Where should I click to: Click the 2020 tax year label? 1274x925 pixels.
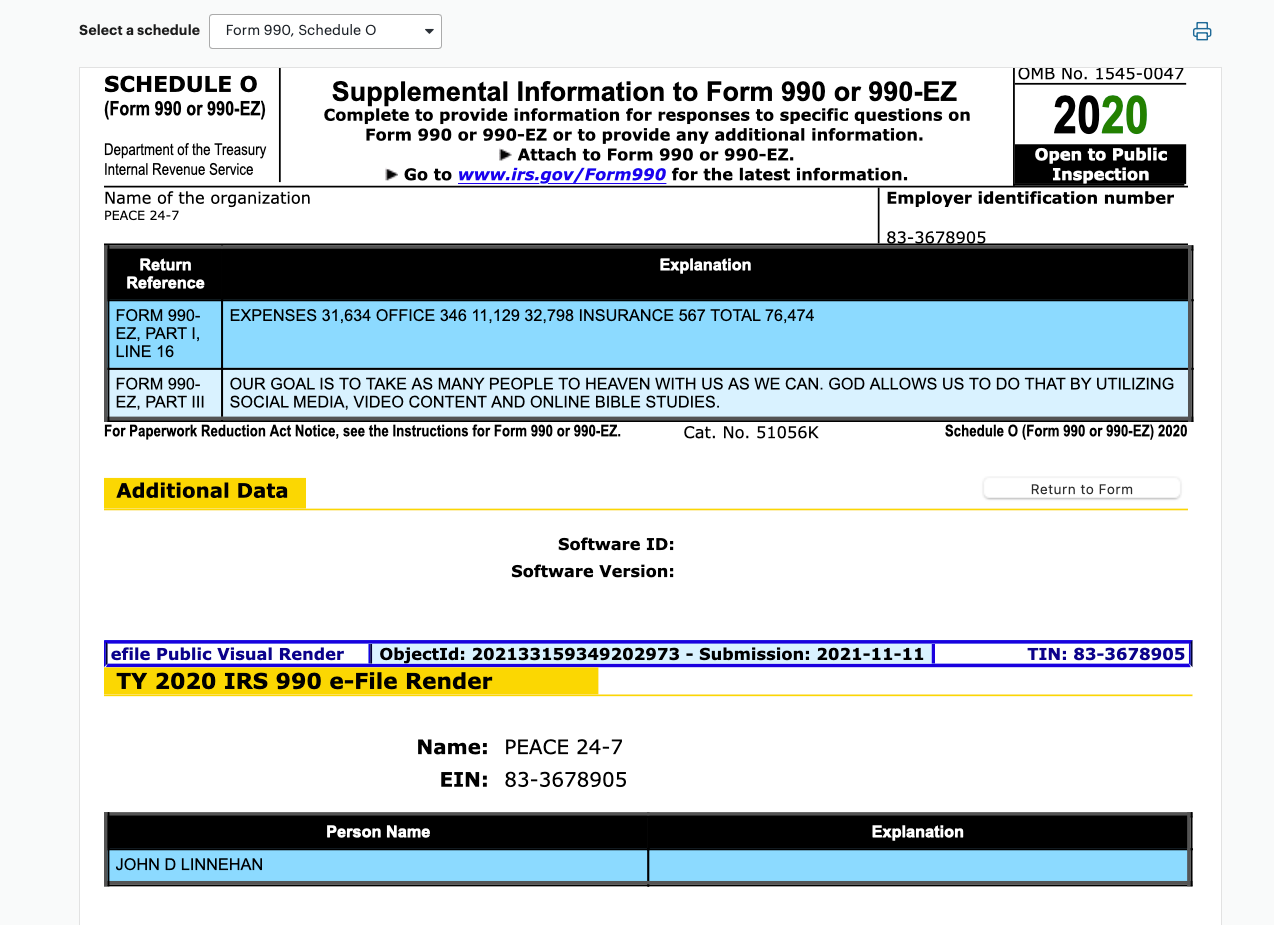click(1100, 117)
